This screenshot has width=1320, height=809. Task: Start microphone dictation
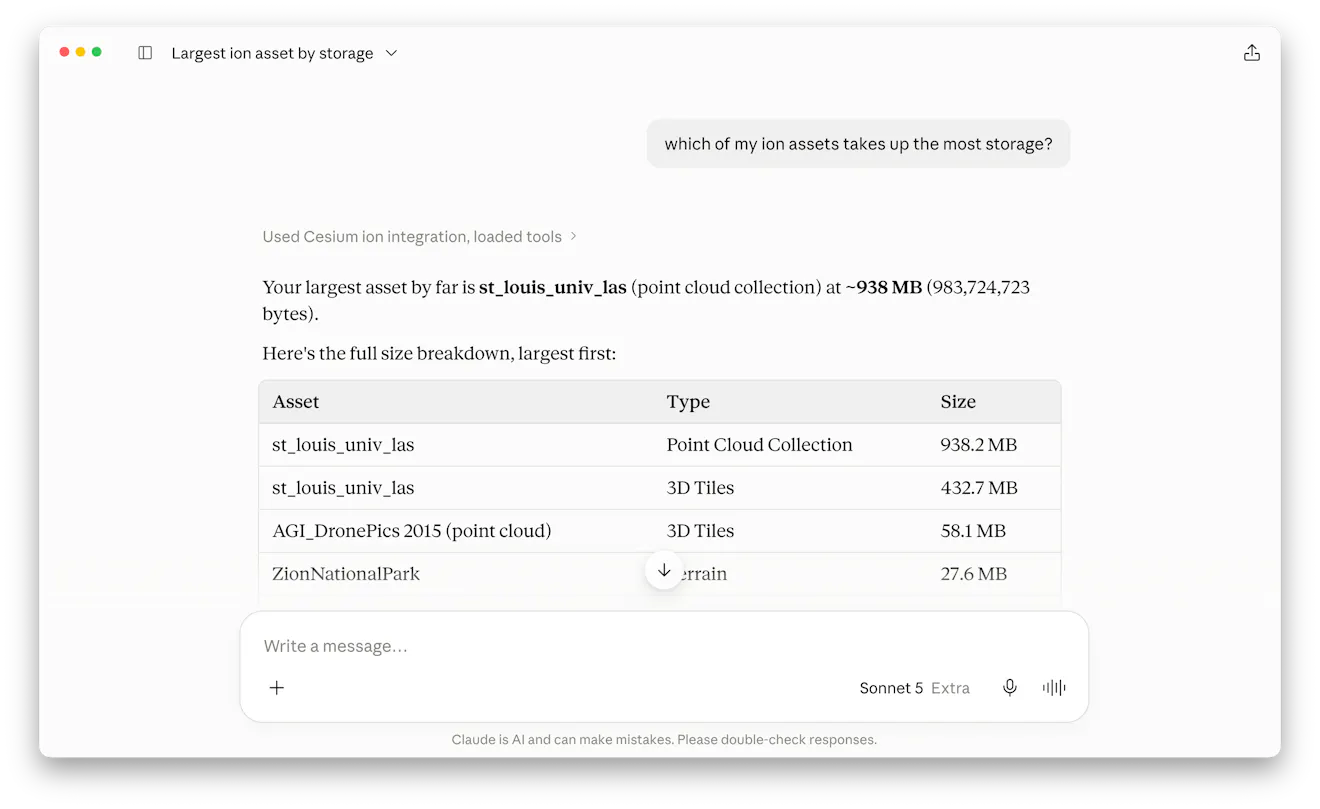click(x=1010, y=688)
